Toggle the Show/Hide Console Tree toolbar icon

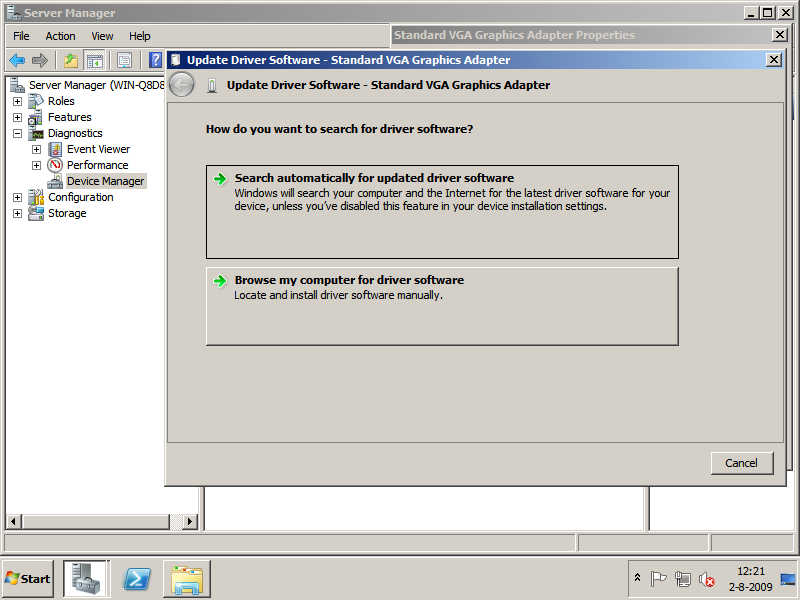coord(94,61)
